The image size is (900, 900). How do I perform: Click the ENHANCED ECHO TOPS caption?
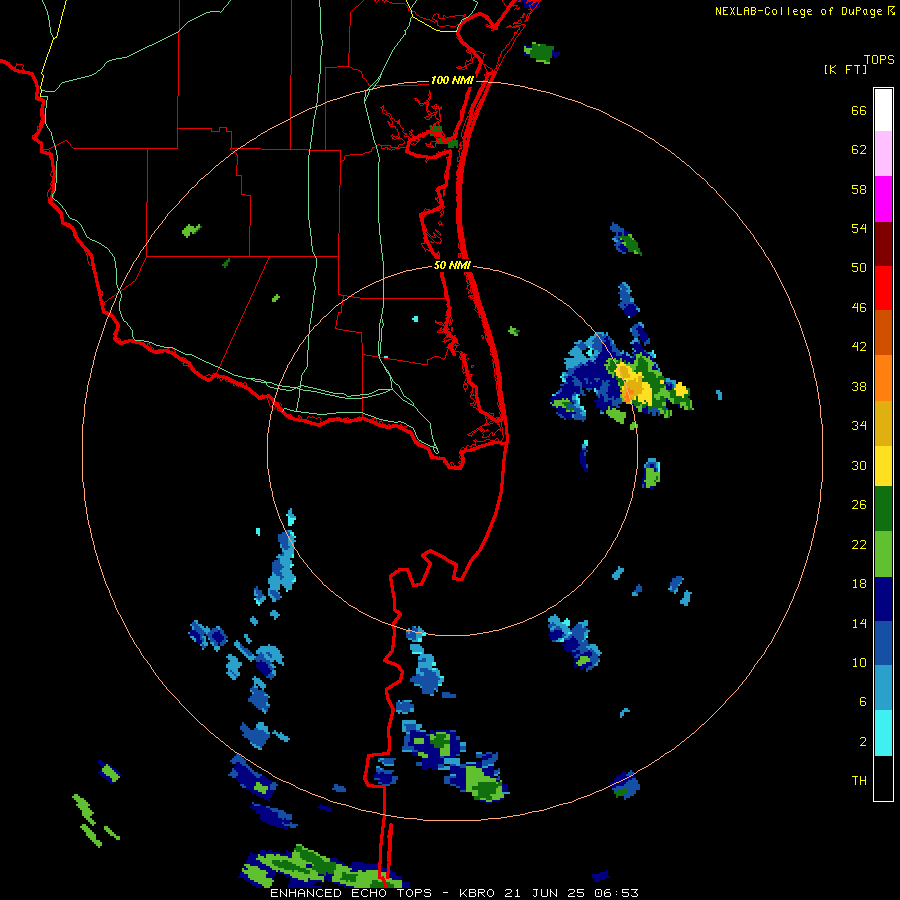coord(351,893)
